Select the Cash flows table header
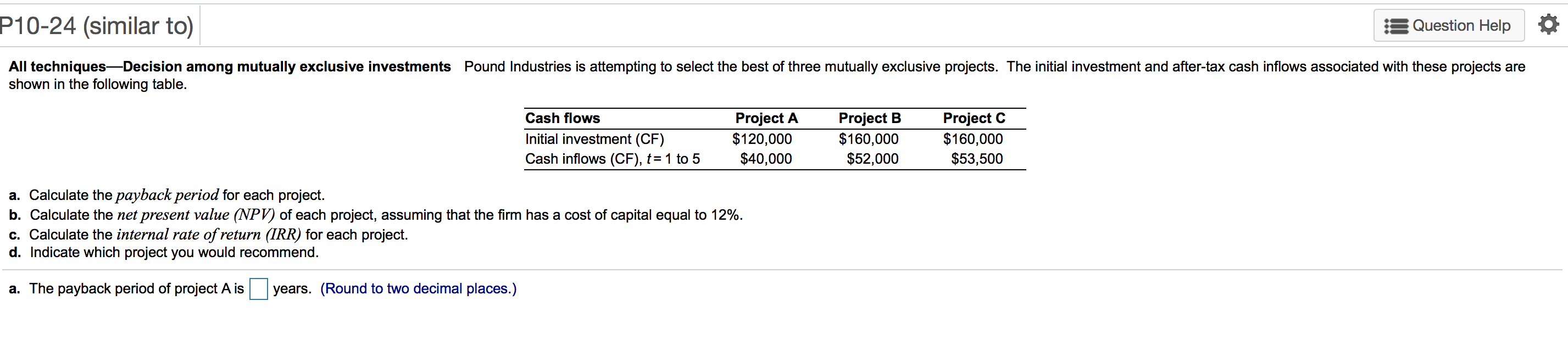Image resolution: width=1568 pixels, height=356 pixels. (562, 118)
